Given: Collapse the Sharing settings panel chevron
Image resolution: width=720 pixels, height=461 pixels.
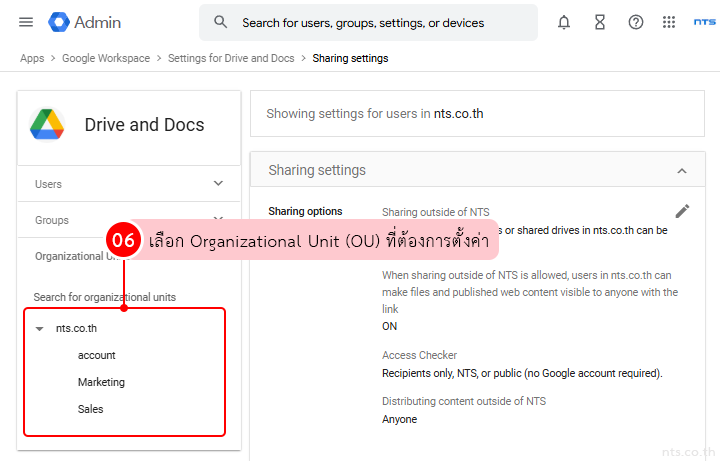Looking at the screenshot, I should click(x=682, y=171).
